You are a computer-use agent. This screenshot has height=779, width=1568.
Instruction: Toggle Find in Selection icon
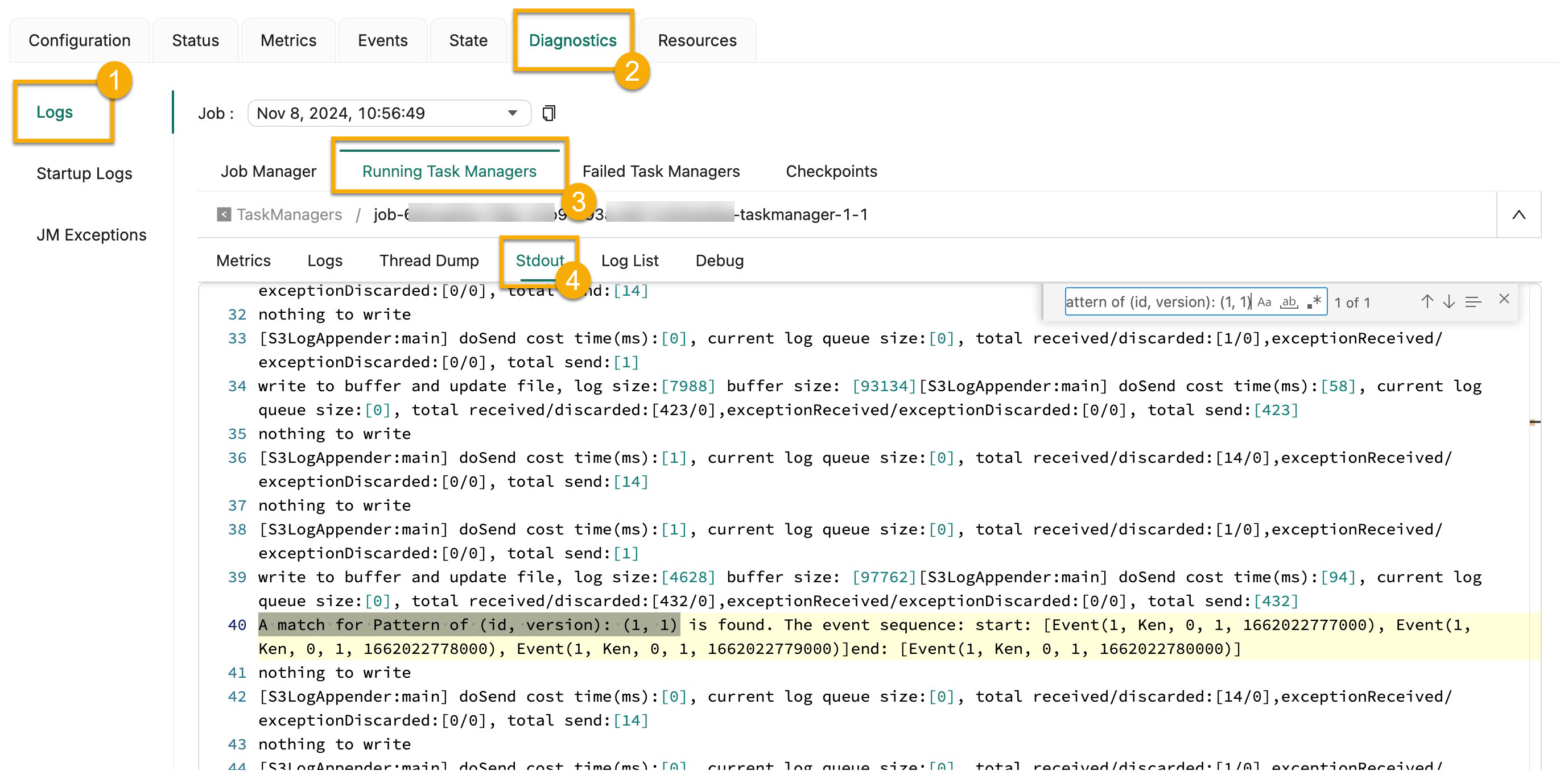click(1473, 301)
